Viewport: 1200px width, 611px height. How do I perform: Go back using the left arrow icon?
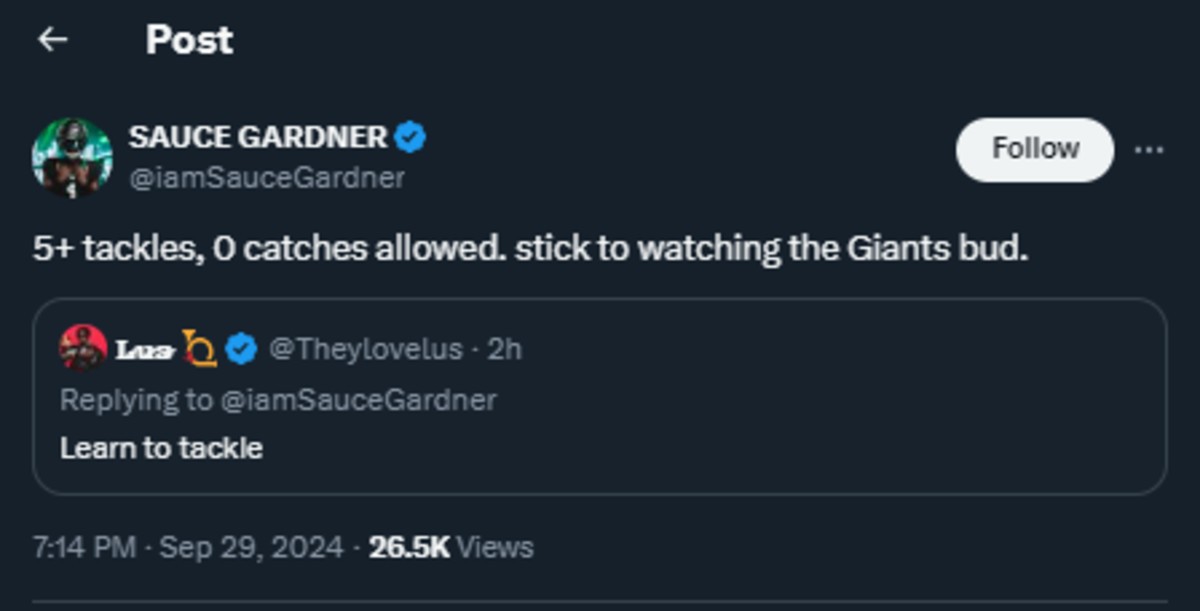click(52, 40)
